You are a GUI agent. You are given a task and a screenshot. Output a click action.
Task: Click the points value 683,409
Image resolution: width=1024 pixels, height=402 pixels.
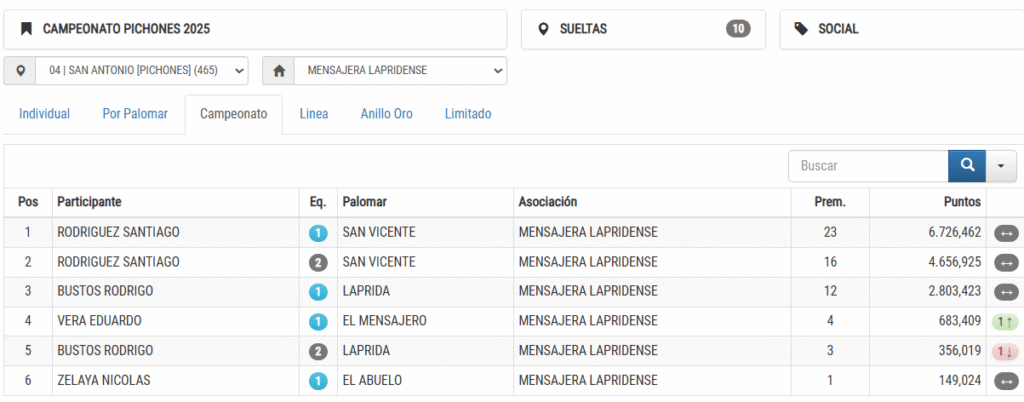click(x=962, y=321)
